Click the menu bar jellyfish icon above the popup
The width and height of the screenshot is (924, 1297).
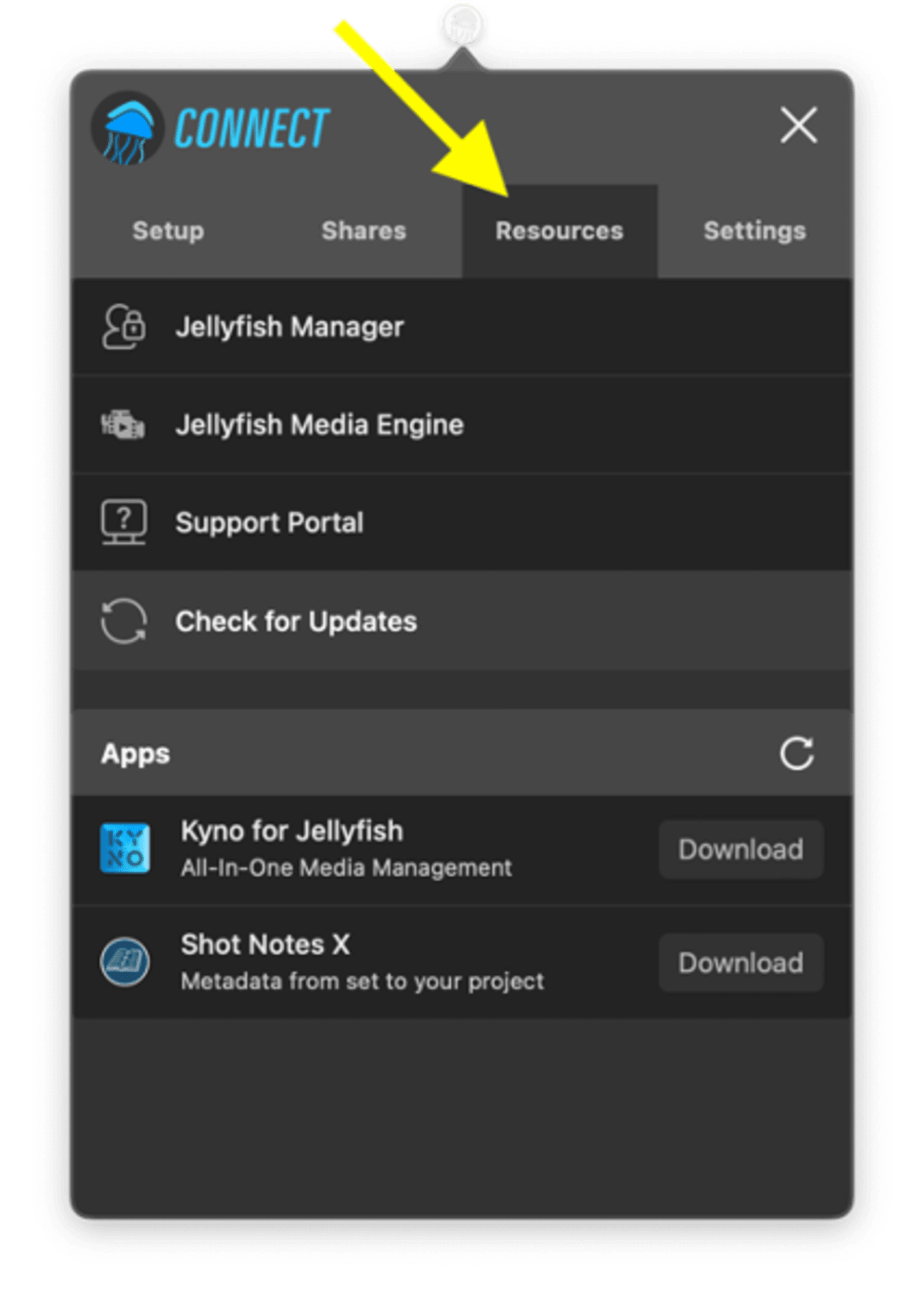pos(463,25)
